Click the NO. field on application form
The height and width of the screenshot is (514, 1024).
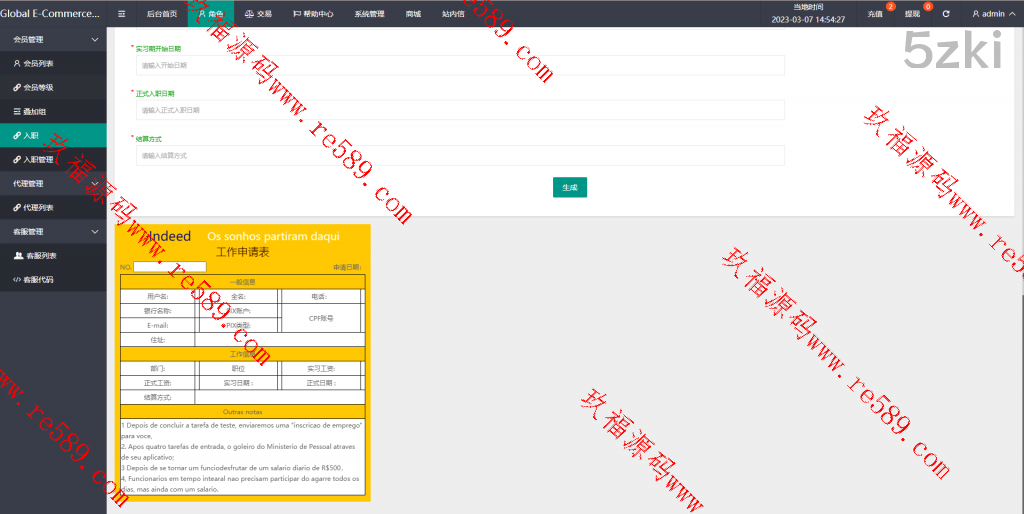pyautogui.click(x=170, y=267)
